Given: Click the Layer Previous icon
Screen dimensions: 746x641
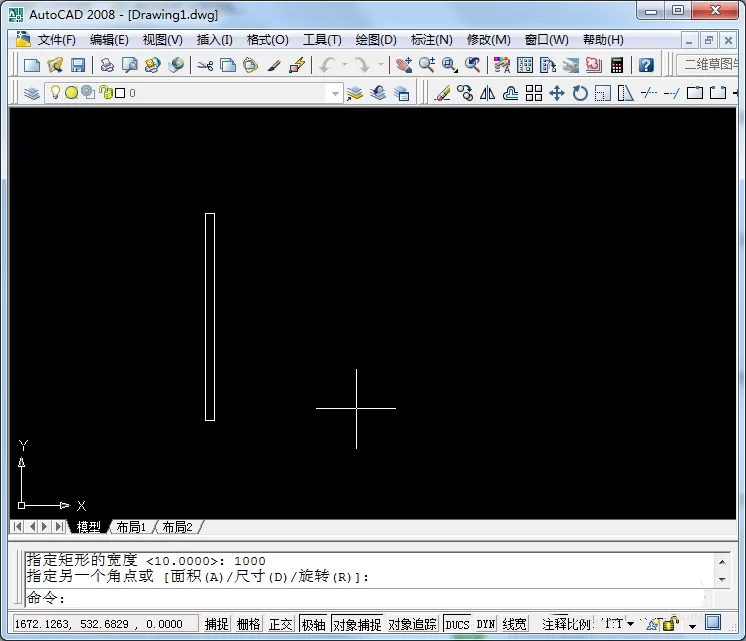Looking at the screenshot, I should (378, 93).
